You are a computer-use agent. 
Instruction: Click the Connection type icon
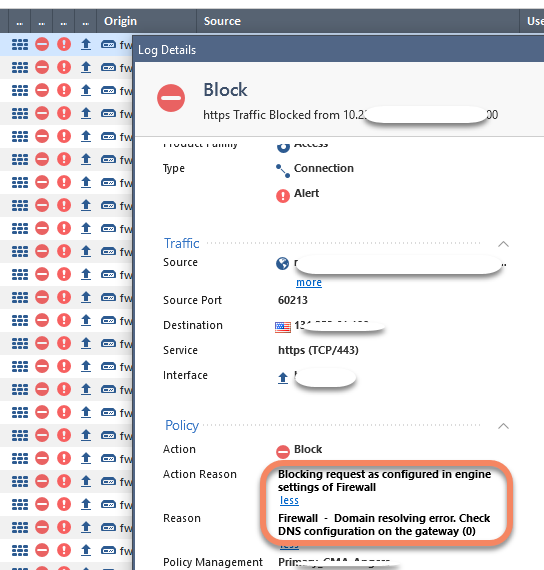click(283, 171)
